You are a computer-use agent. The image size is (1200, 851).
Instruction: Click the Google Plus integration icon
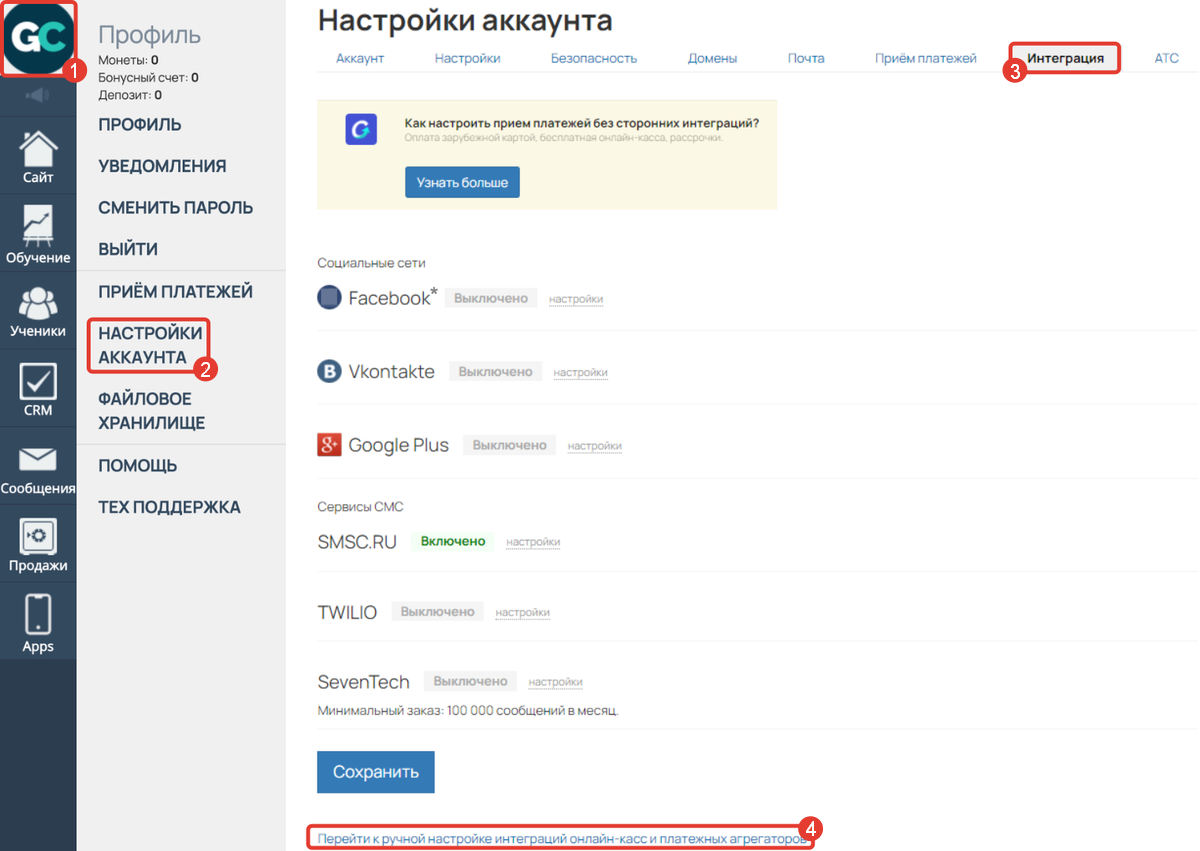(x=329, y=444)
